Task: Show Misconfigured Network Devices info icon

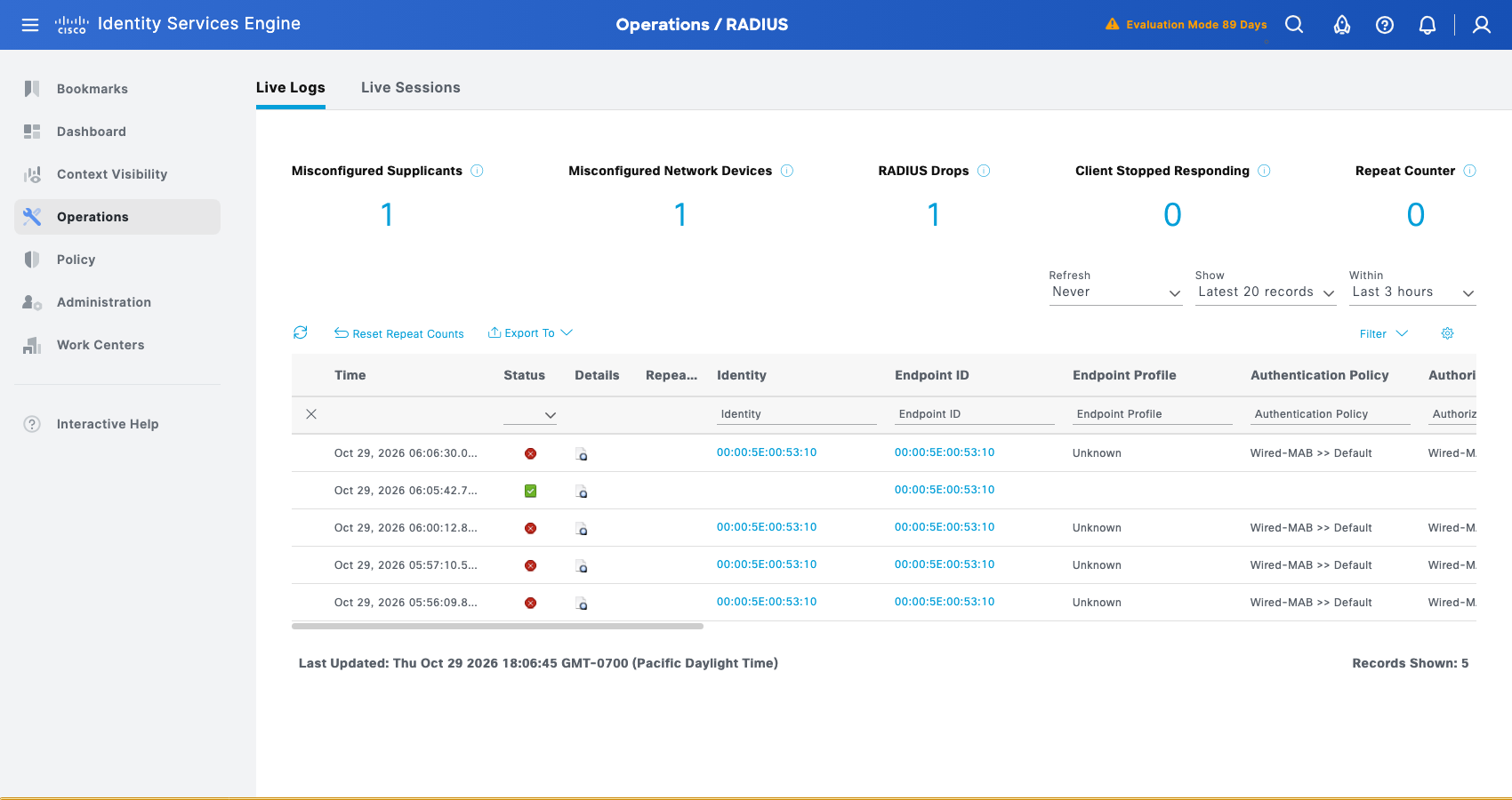Action: click(x=787, y=171)
